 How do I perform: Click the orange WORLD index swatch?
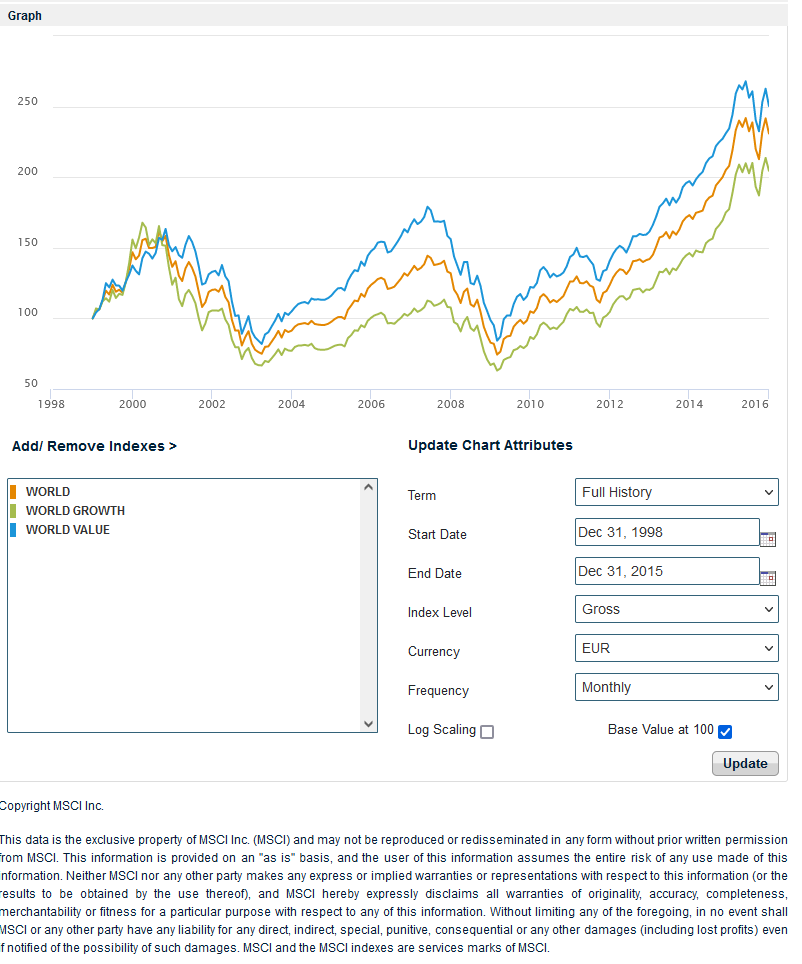(x=13, y=492)
